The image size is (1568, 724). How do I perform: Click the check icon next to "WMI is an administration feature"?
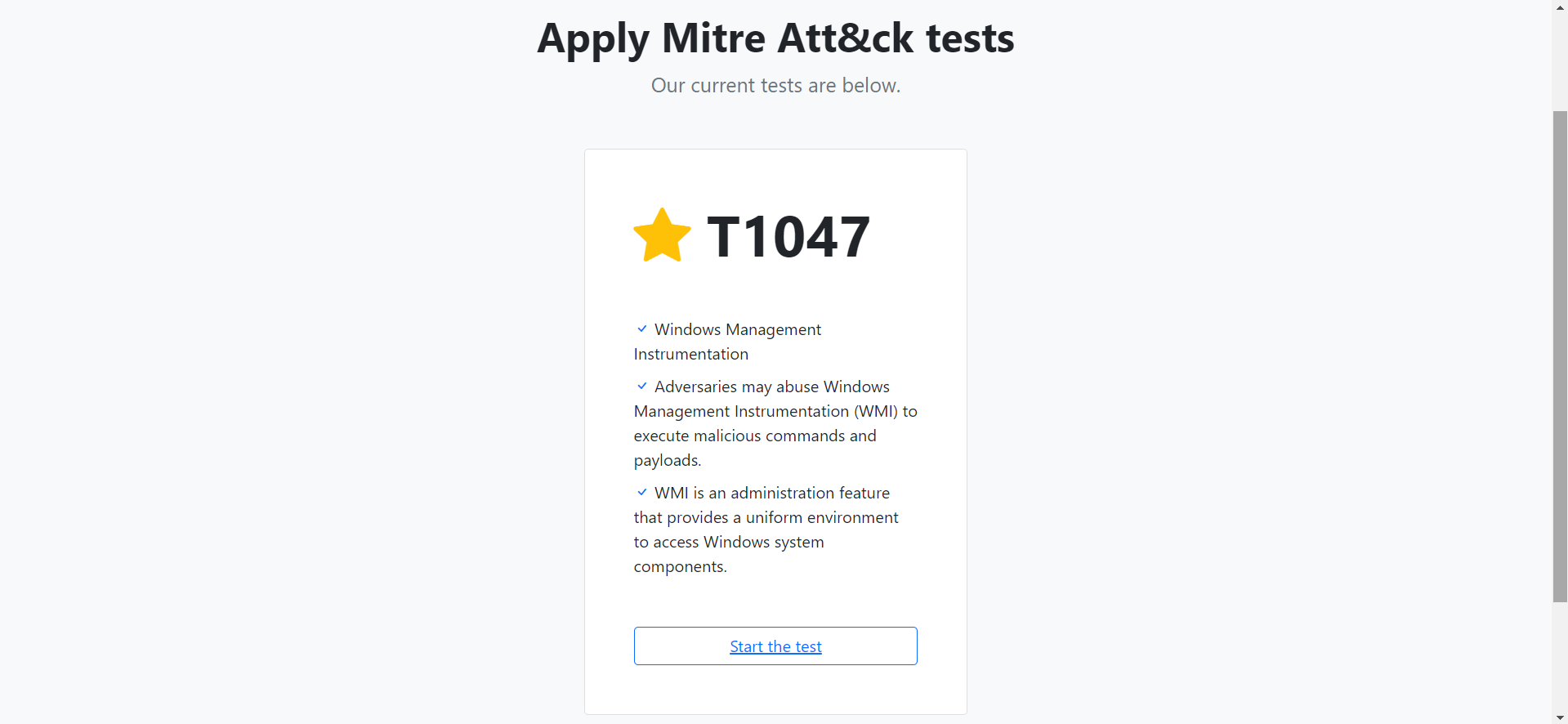642,492
